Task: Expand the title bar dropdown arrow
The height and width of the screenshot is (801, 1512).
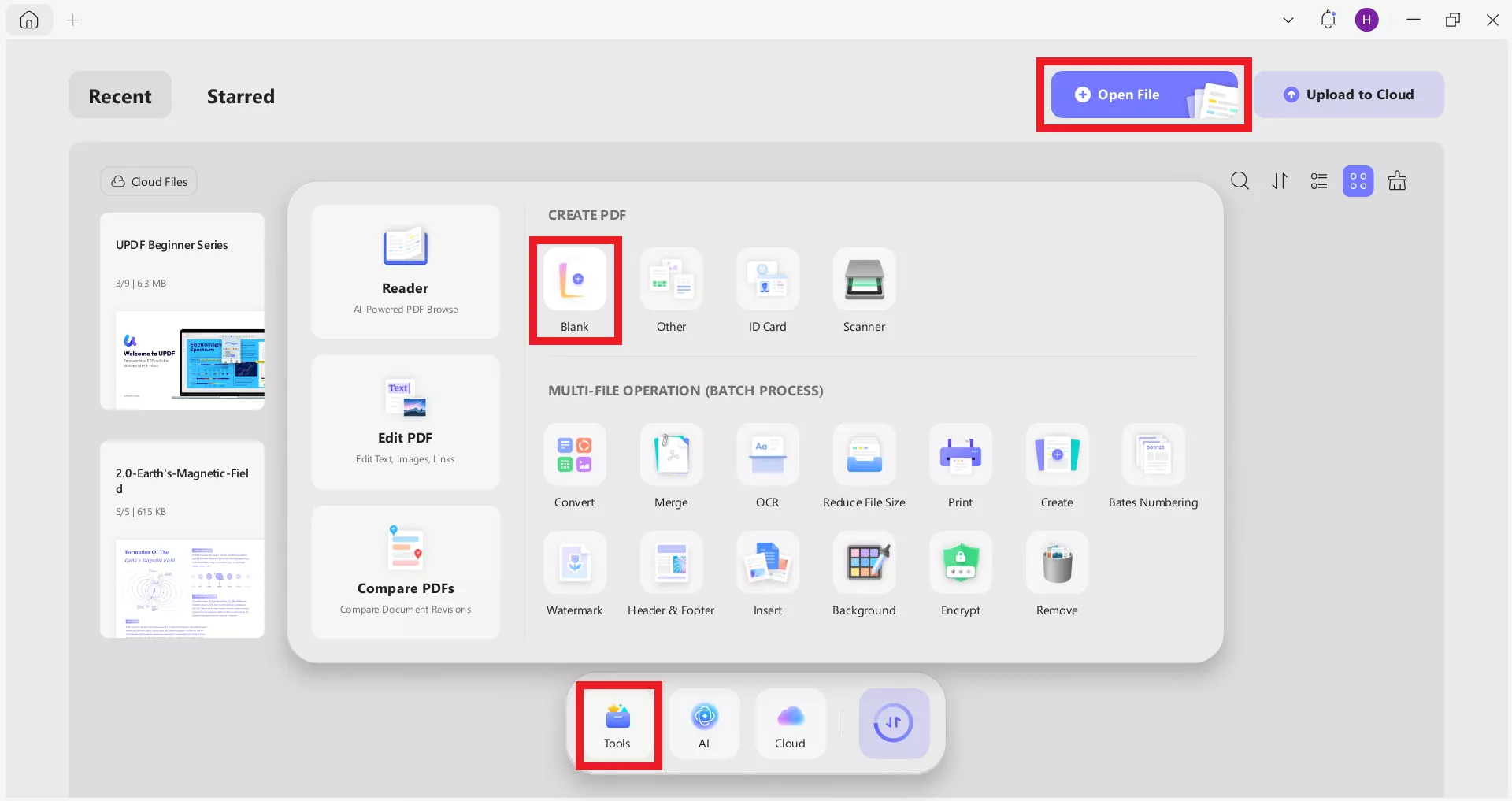Action: pyautogui.click(x=1288, y=20)
